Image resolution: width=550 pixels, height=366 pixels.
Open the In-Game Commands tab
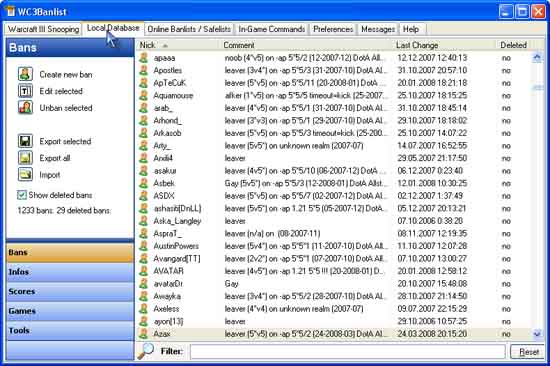(x=271, y=29)
